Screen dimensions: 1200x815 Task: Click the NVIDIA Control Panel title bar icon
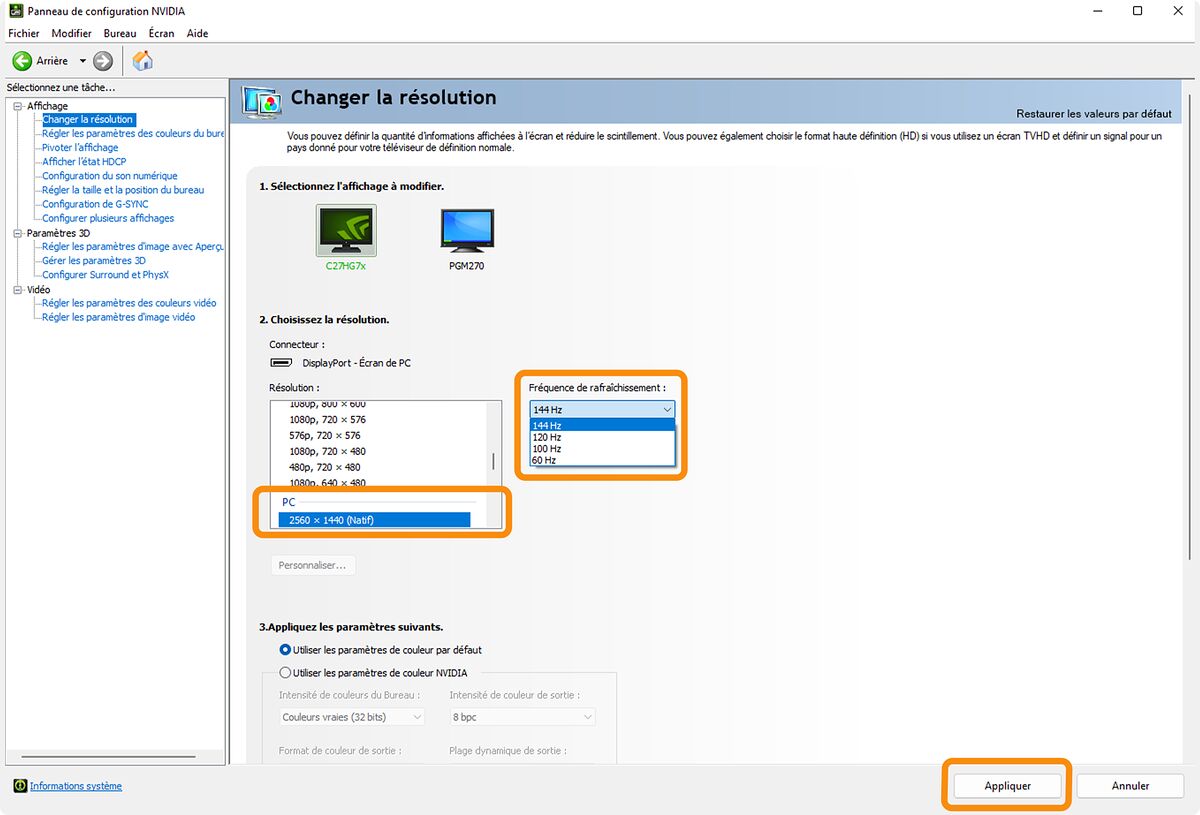point(15,11)
